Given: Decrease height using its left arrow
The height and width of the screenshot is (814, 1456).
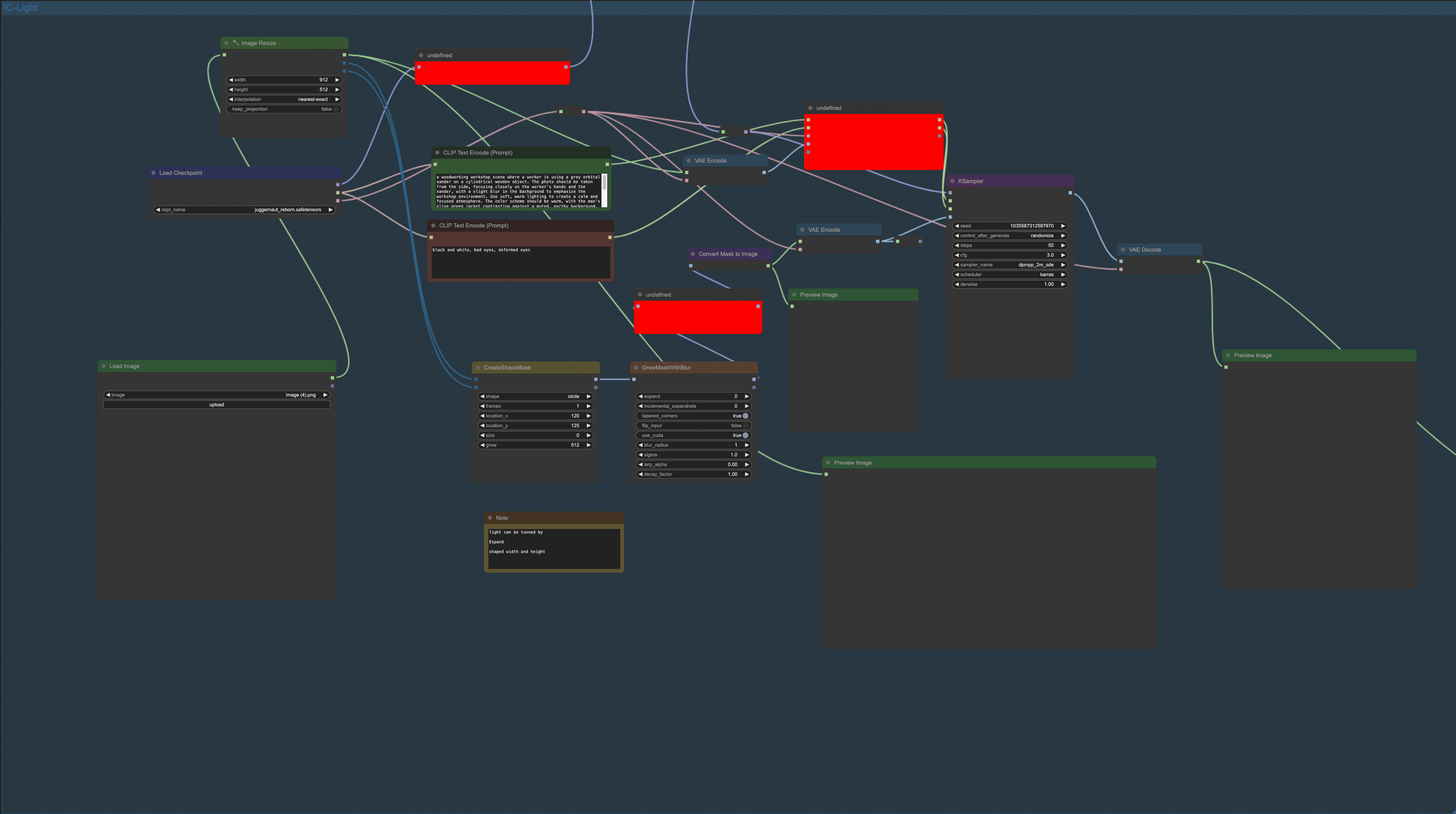Looking at the screenshot, I should [x=231, y=89].
